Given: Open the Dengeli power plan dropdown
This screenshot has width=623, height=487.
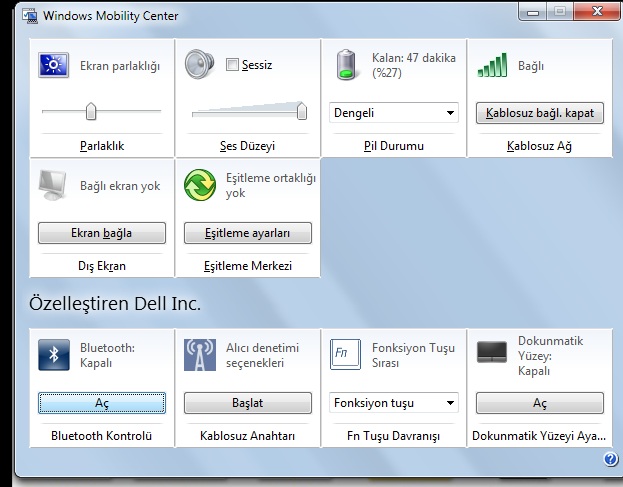Looking at the screenshot, I should pos(393,113).
